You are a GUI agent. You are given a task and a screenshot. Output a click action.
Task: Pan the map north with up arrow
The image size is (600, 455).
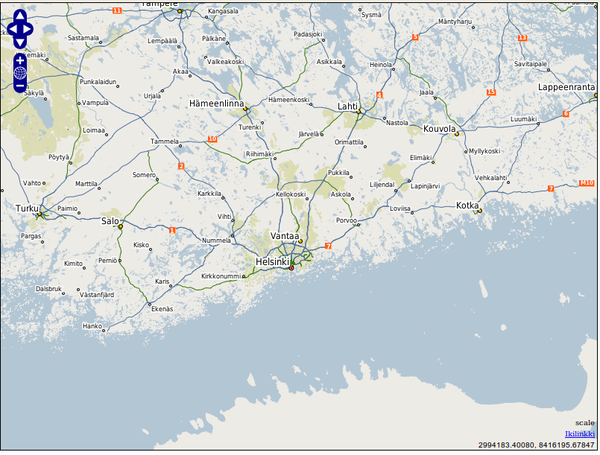tap(20, 16)
